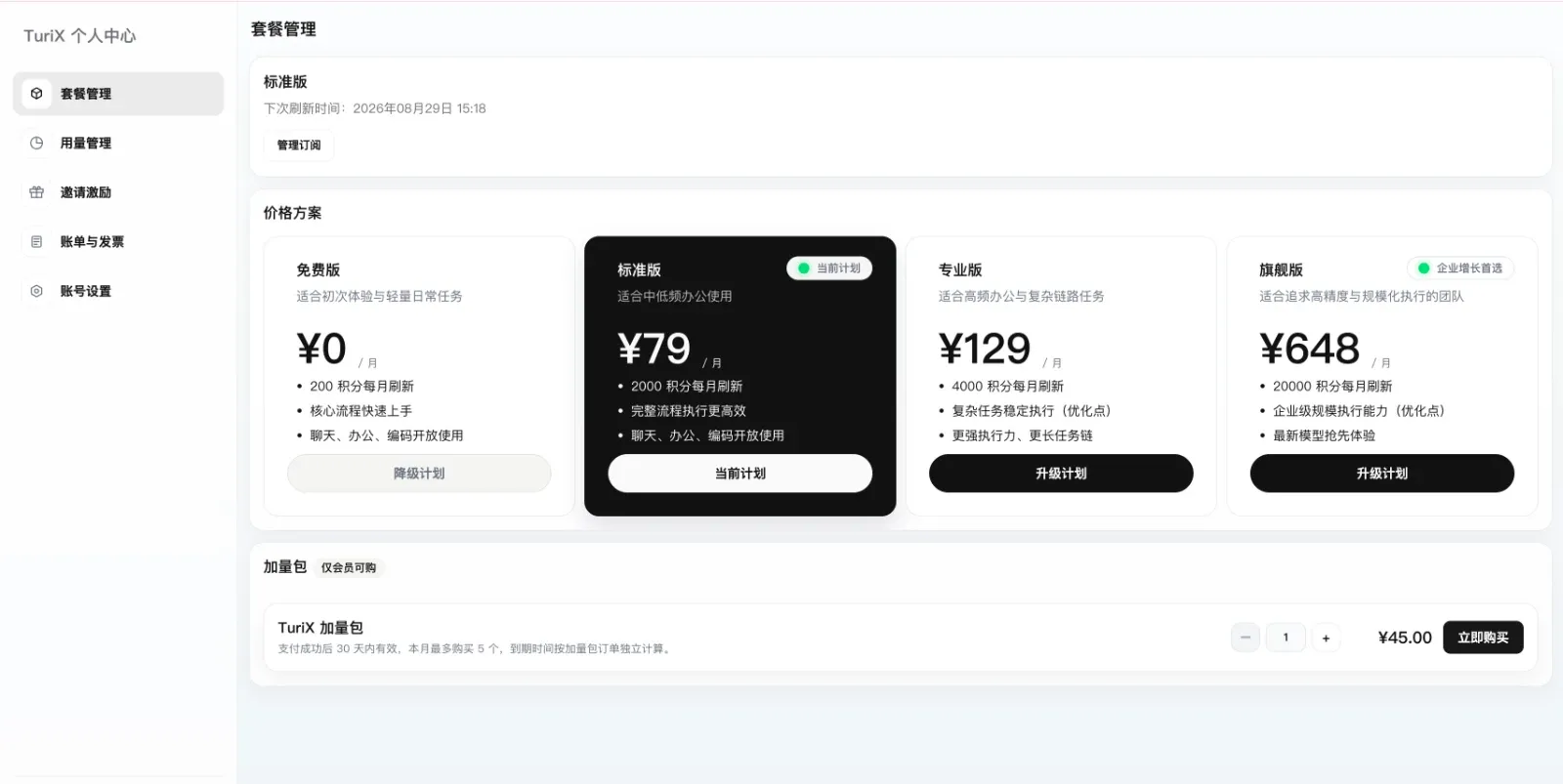Click the 用量管理 pie chart icon
The height and width of the screenshot is (784, 1563).
[x=36, y=143]
